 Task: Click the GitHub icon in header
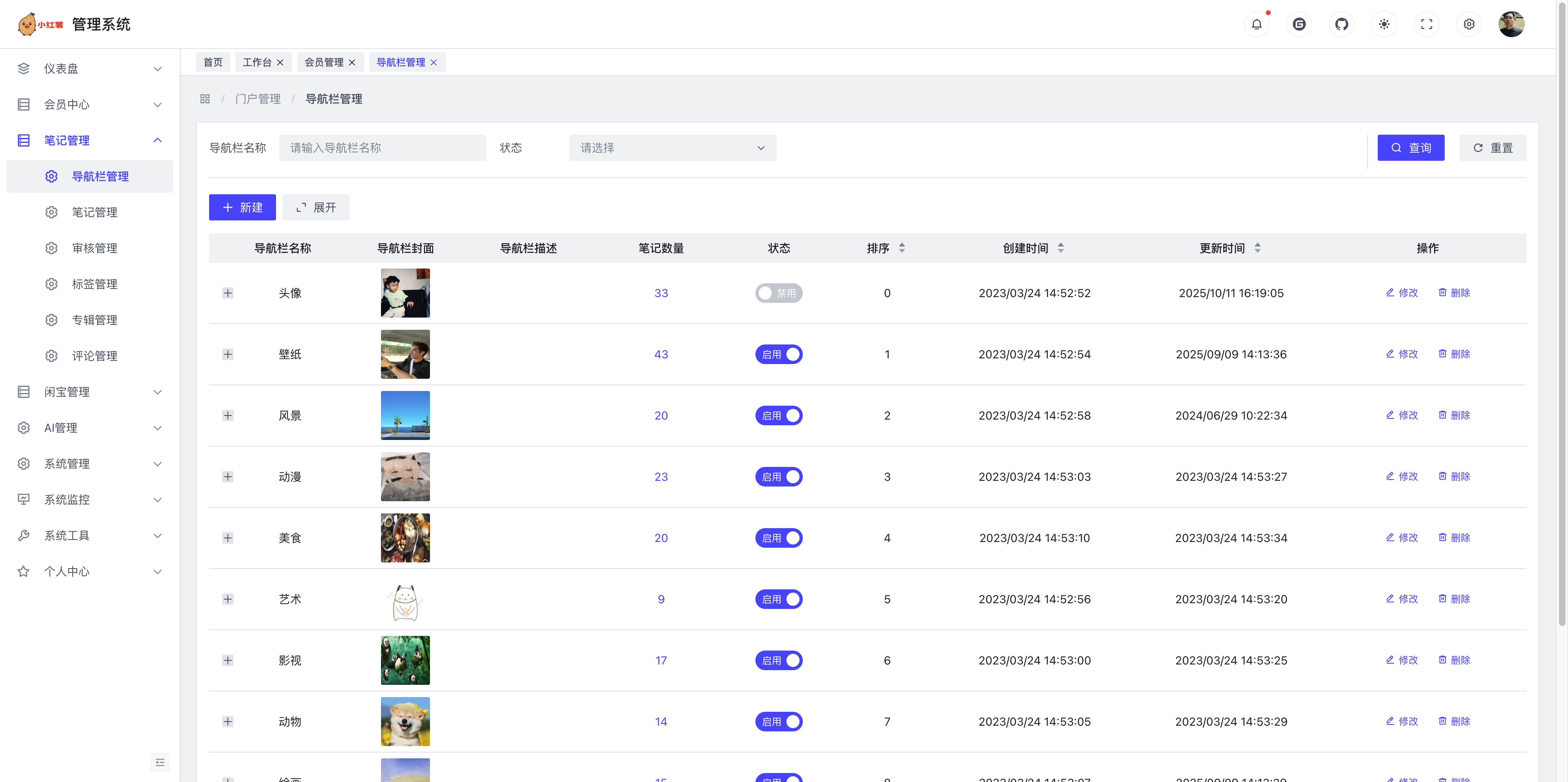coord(1341,24)
